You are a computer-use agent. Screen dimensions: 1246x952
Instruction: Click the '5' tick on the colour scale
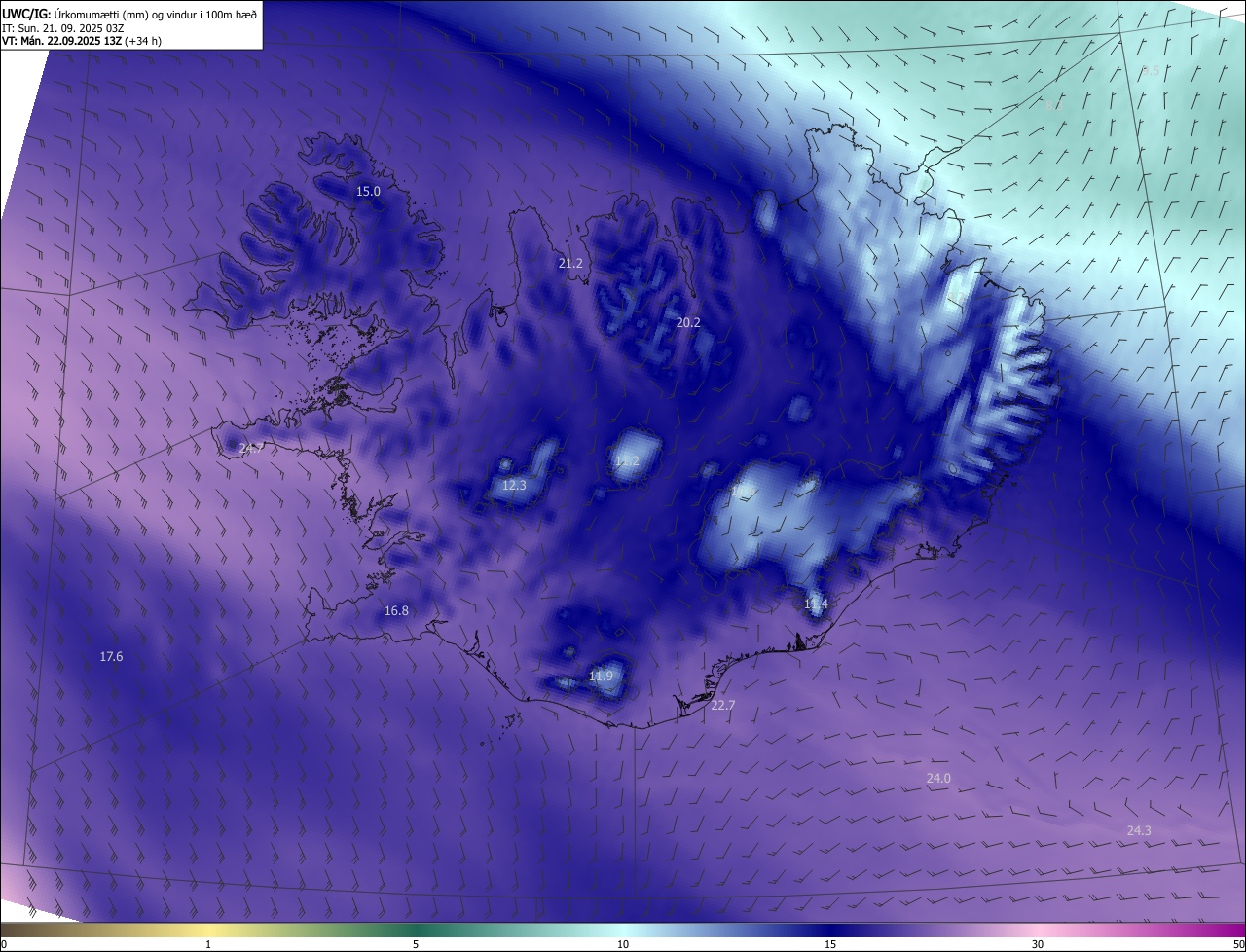pyautogui.click(x=416, y=944)
